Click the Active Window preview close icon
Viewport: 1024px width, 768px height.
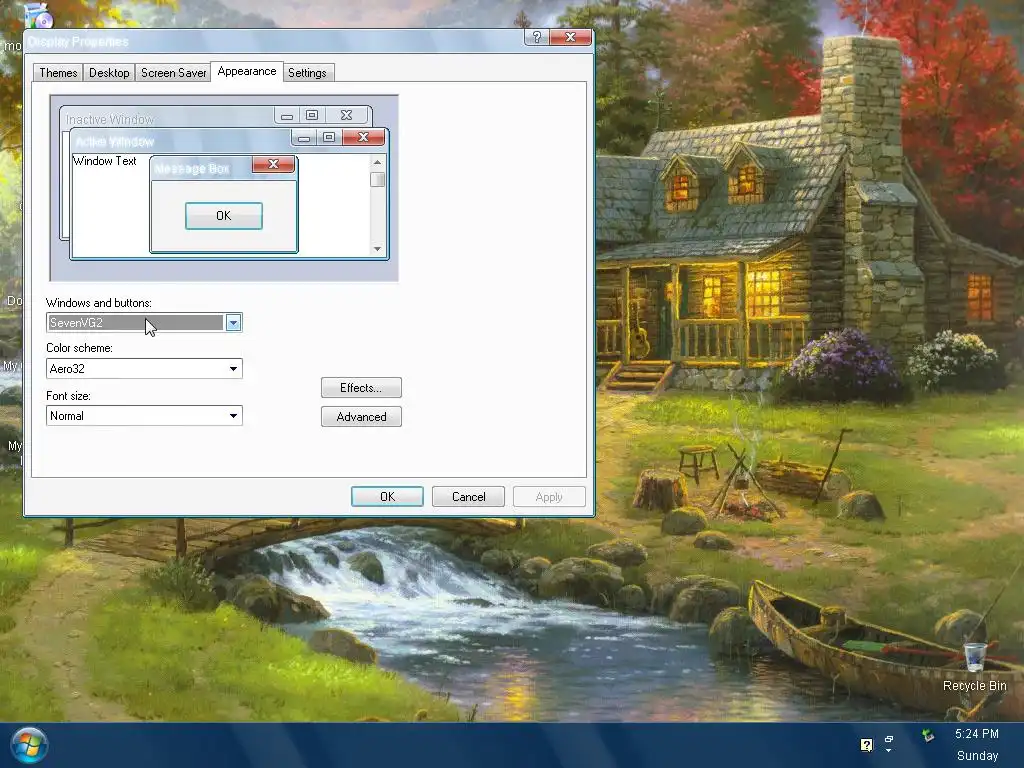(364, 136)
